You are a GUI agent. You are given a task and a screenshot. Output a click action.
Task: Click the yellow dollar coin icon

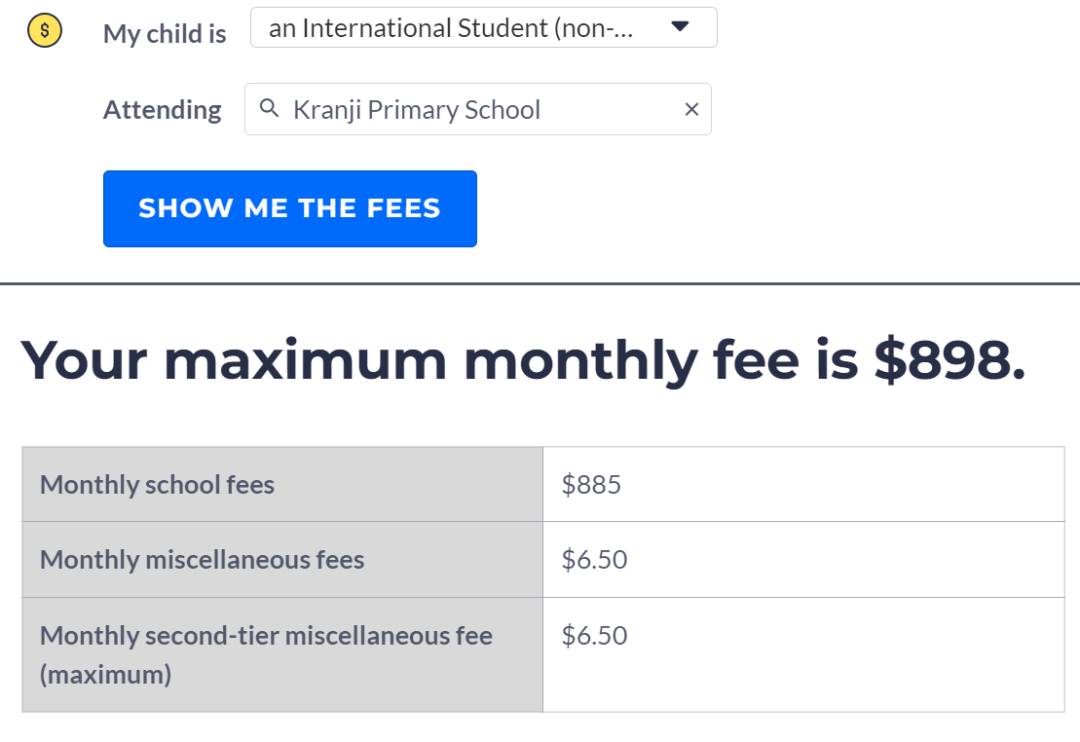point(44,32)
